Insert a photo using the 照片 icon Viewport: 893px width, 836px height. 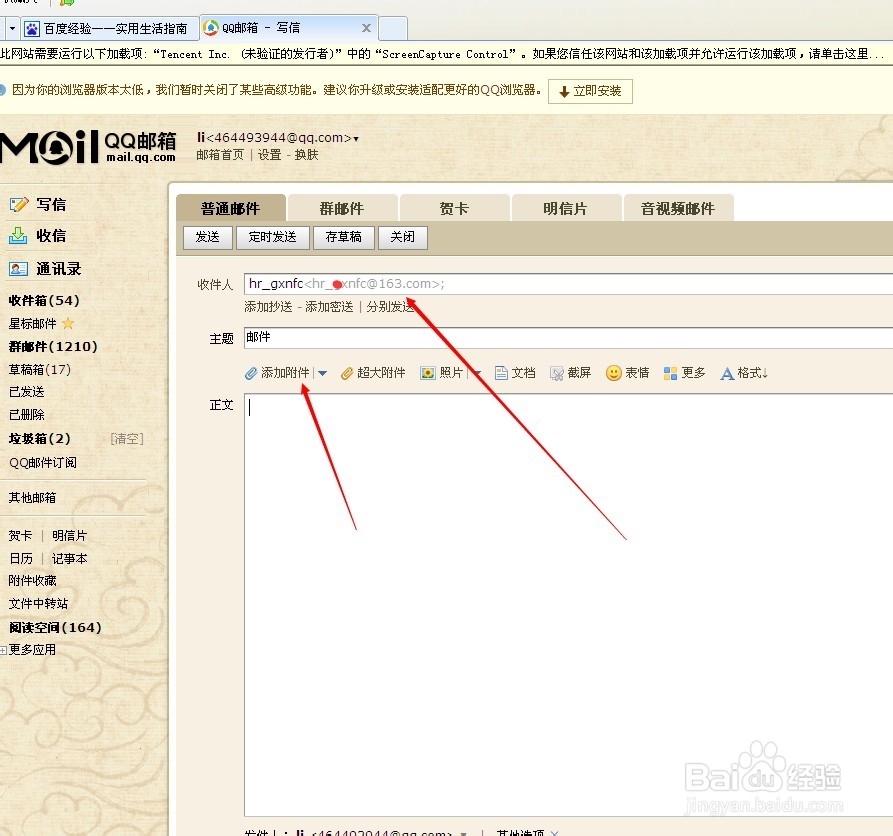(x=428, y=372)
